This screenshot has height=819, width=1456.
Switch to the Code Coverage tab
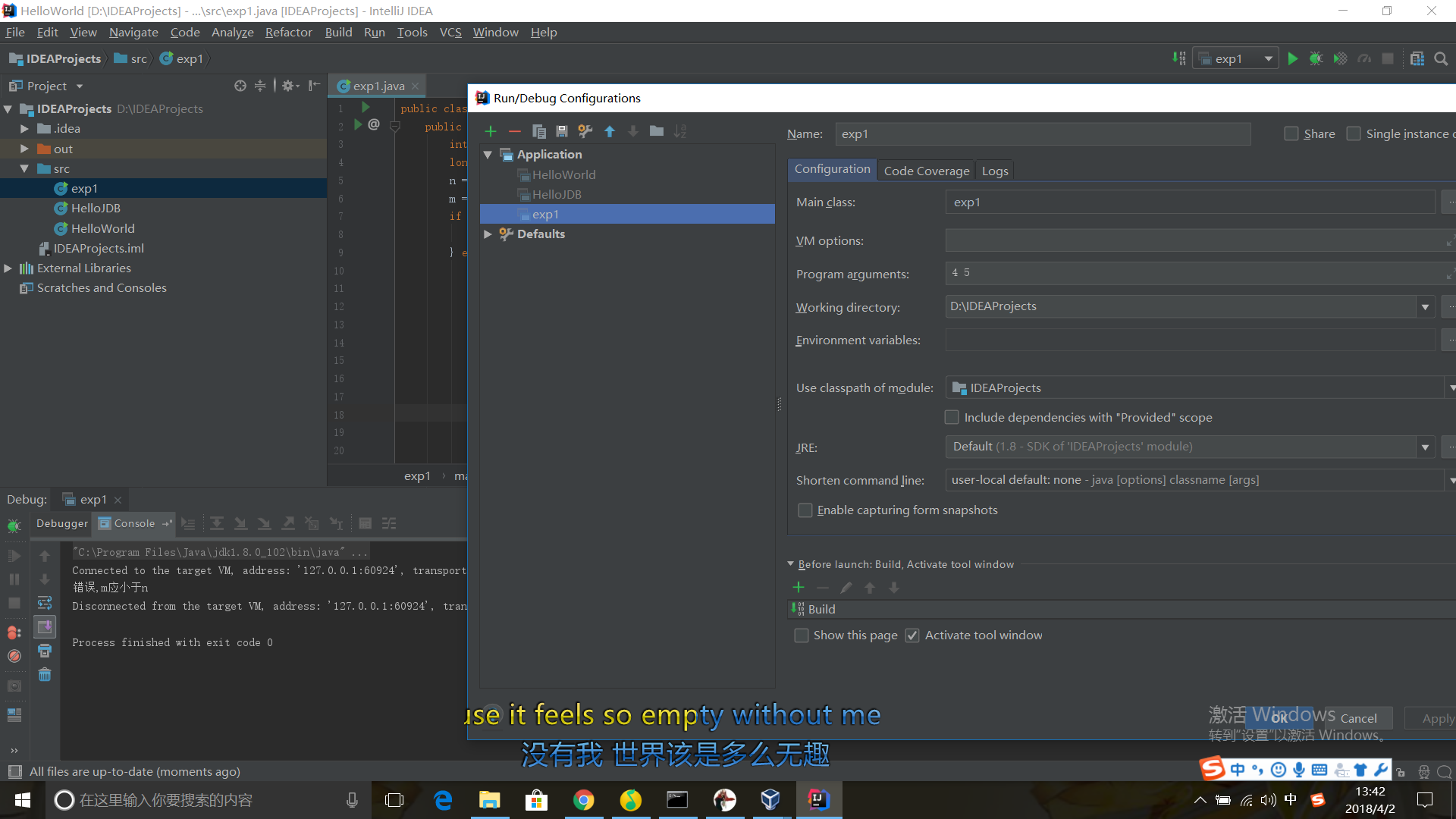tap(926, 171)
